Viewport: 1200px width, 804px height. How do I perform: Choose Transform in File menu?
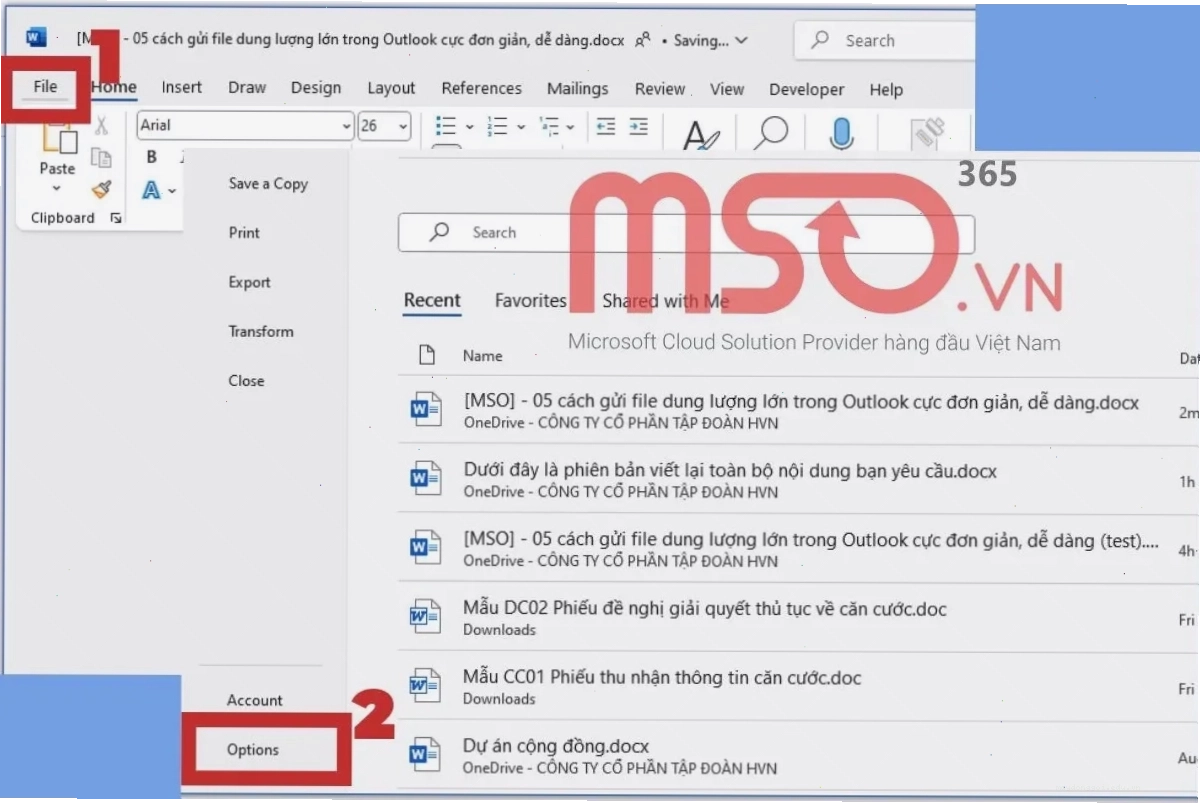(x=261, y=331)
